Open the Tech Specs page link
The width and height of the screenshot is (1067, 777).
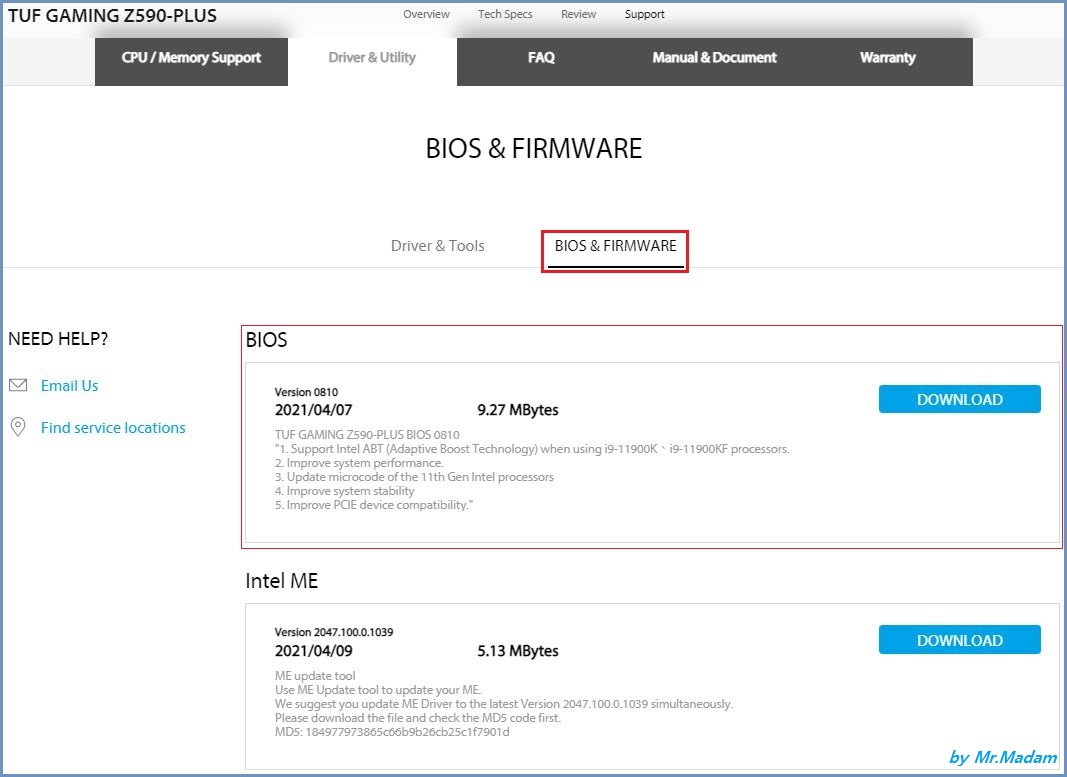pyautogui.click(x=505, y=14)
